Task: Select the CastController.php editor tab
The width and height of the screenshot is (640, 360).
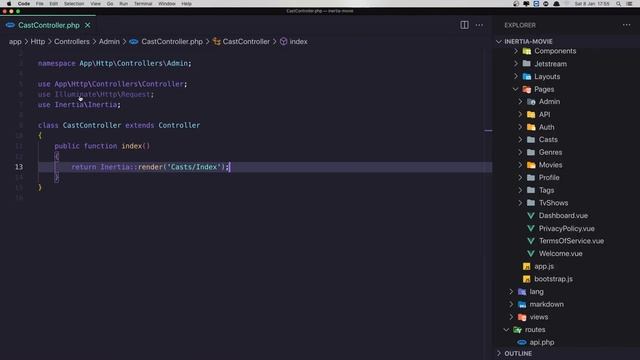Action: [48, 25]
